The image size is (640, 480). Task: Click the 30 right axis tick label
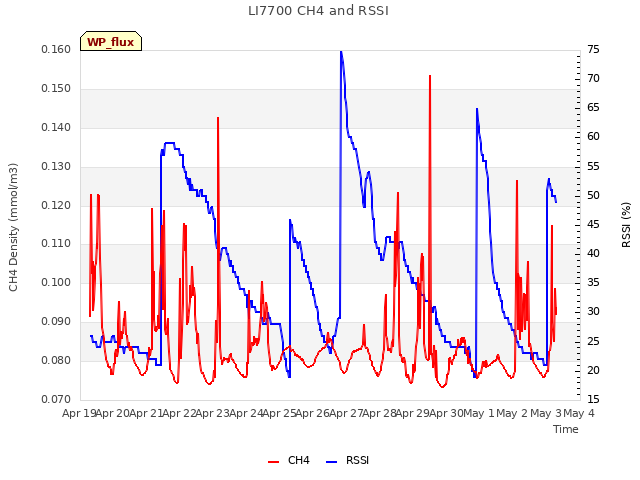click(x=593, y=311)
